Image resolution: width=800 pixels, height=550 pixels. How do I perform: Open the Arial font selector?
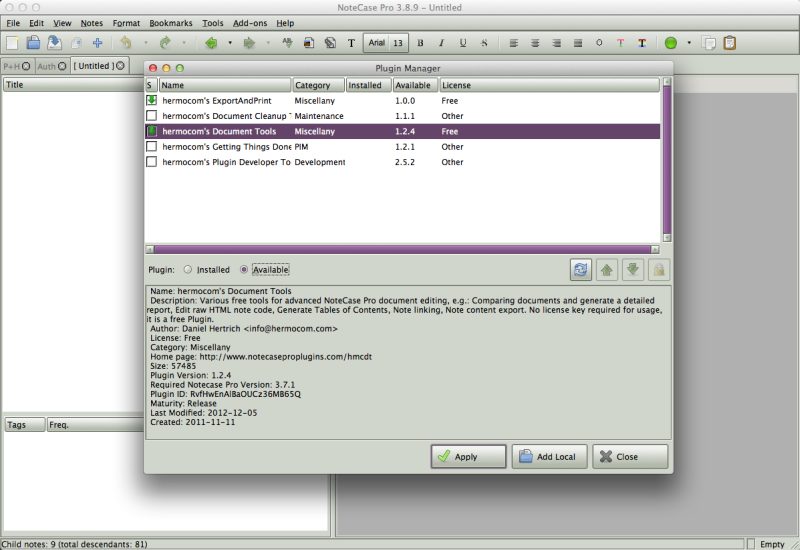[377, 43]
